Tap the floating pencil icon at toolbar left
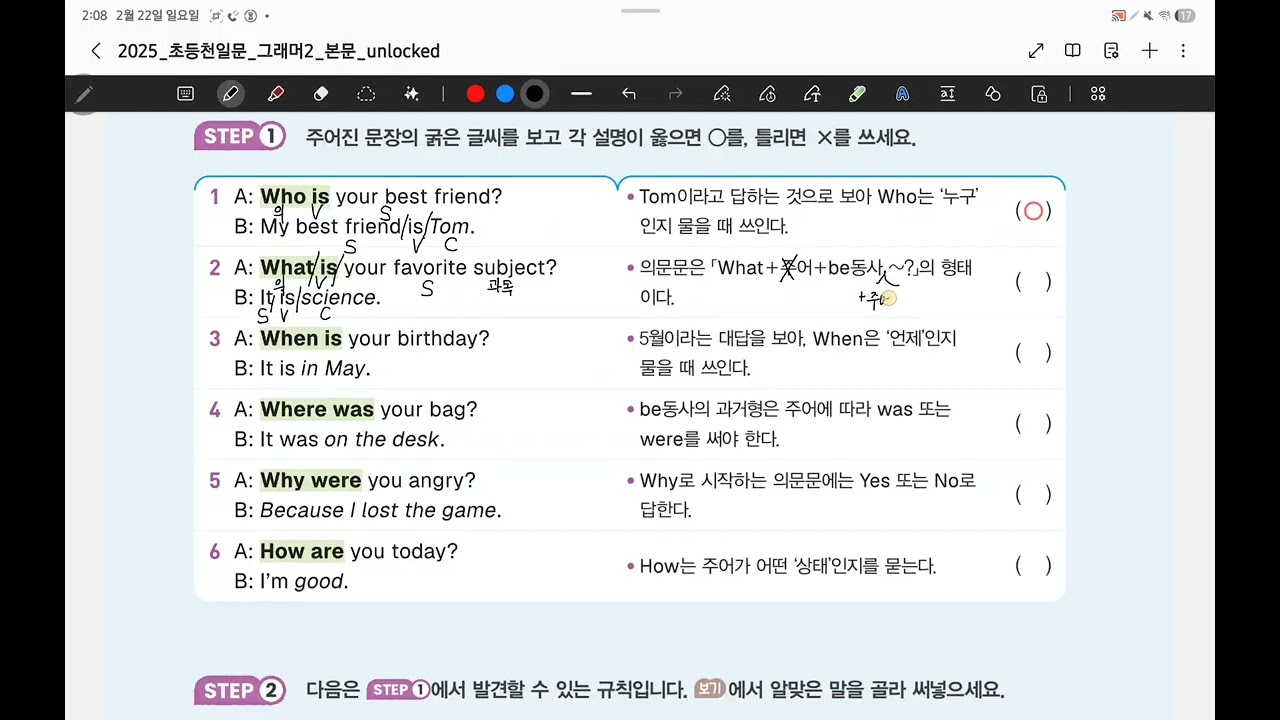This screenshot has width=1280, height=720. coord(84,94)
